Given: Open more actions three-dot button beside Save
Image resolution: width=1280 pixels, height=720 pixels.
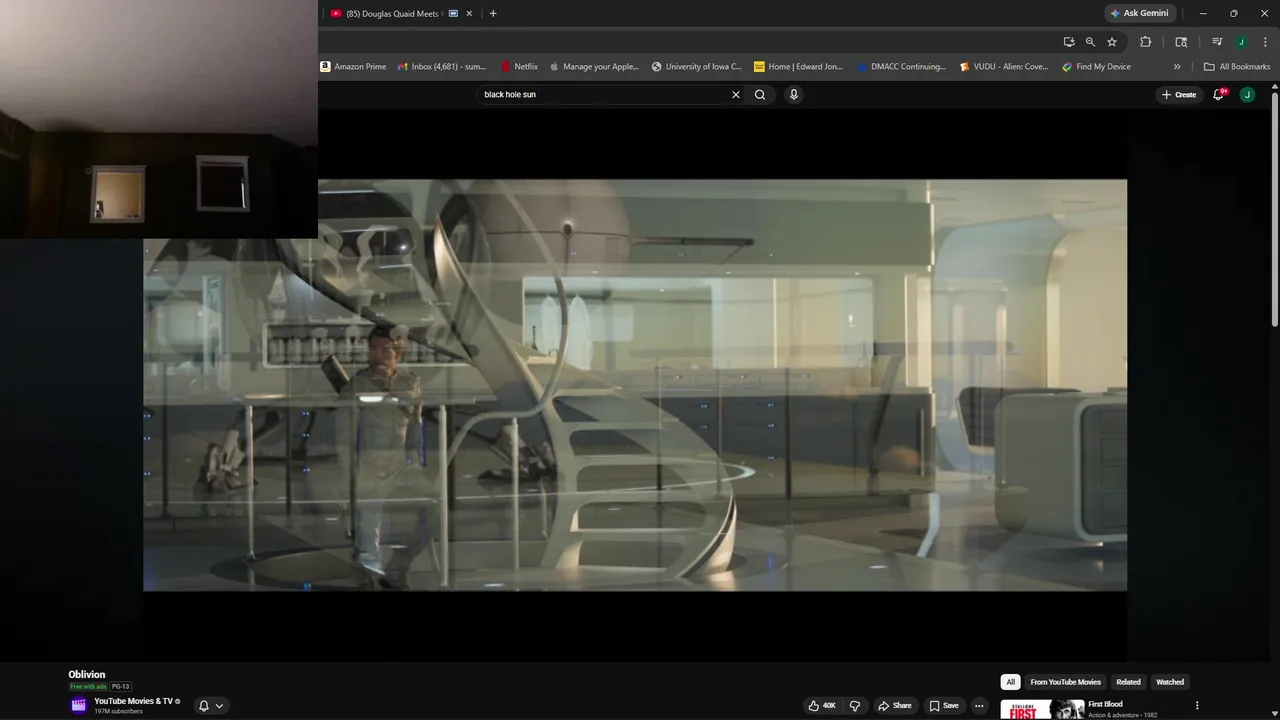Looking at the screenshot, I should pos(979,706).
